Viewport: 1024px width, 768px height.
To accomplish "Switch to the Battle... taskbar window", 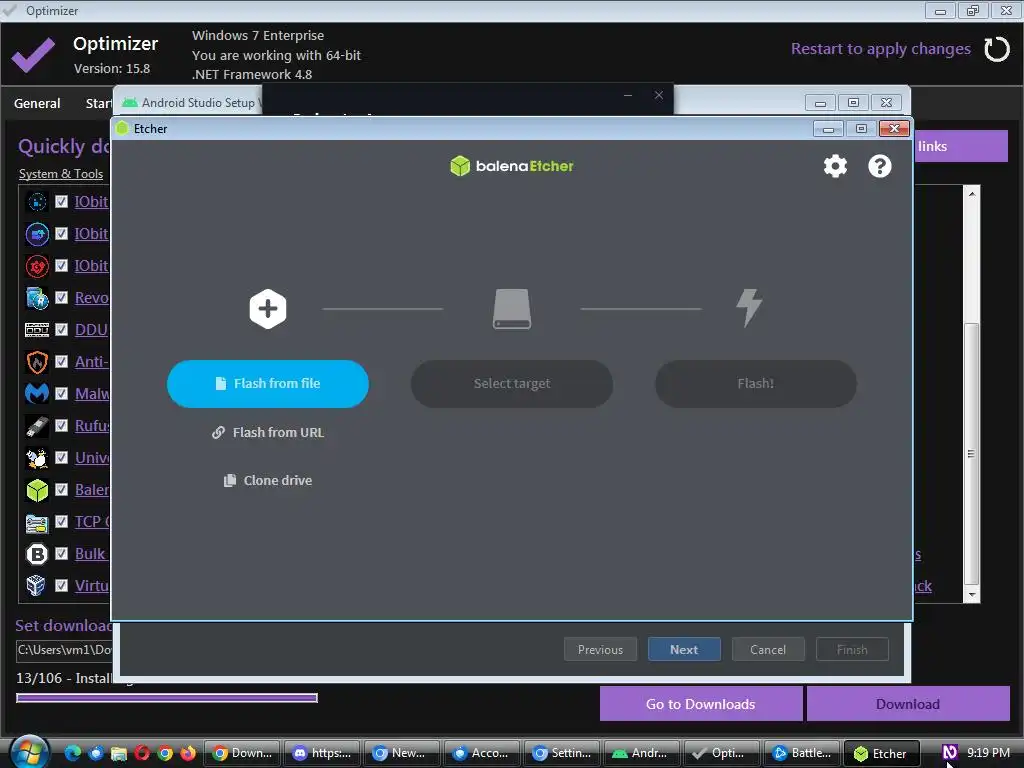I will click(802, 753).
